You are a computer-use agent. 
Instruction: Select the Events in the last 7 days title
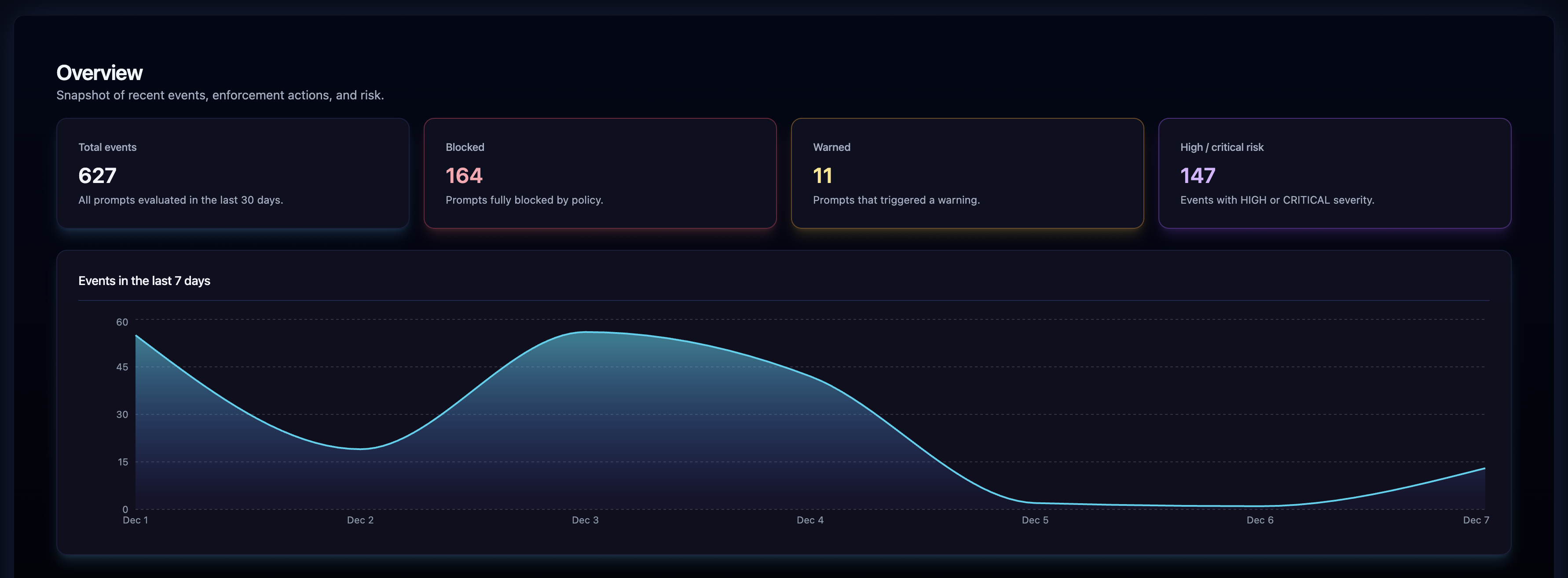144,281
